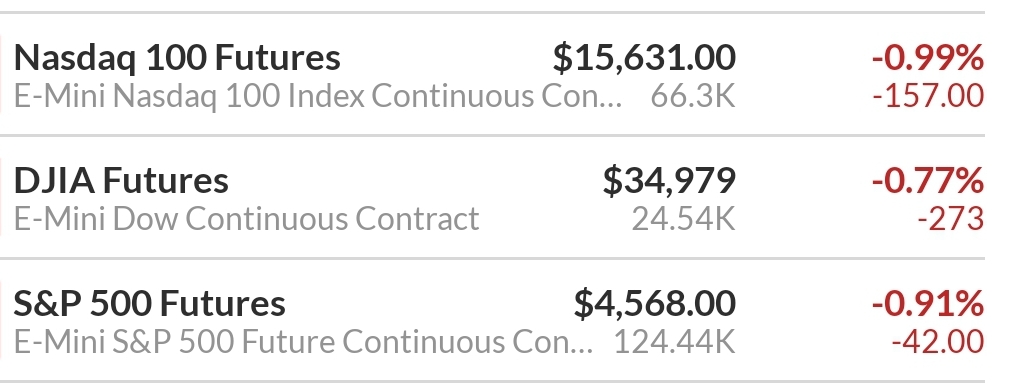
Task: Click the $4,568.00 S&P futures price
Action: 655,304
